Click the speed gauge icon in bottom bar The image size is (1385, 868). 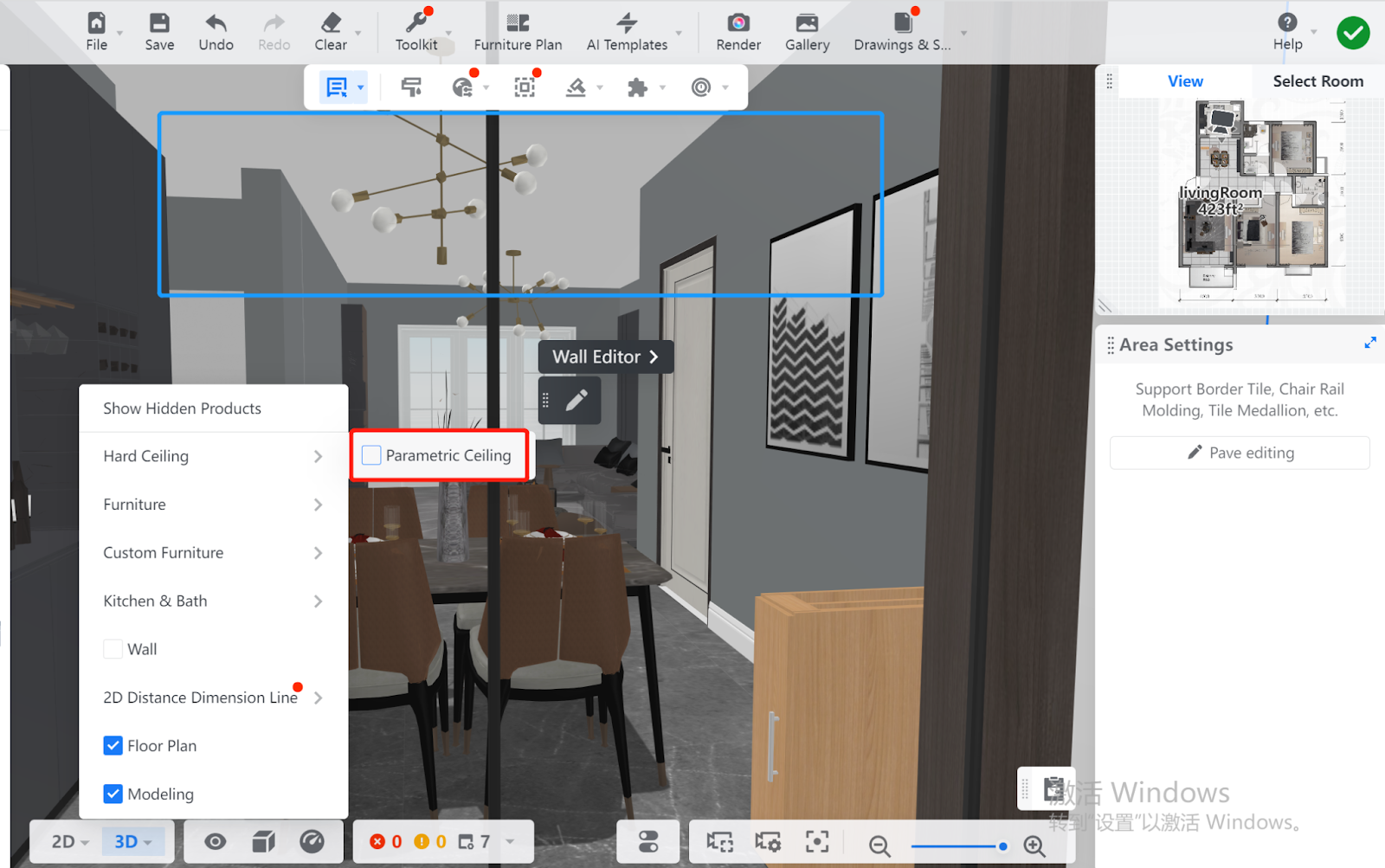tap(312, 841)
